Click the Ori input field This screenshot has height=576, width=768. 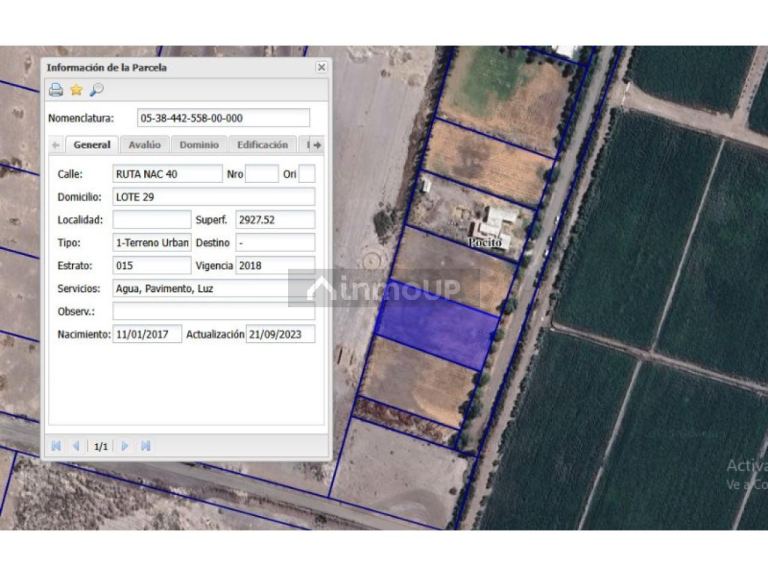click(307, 174)
